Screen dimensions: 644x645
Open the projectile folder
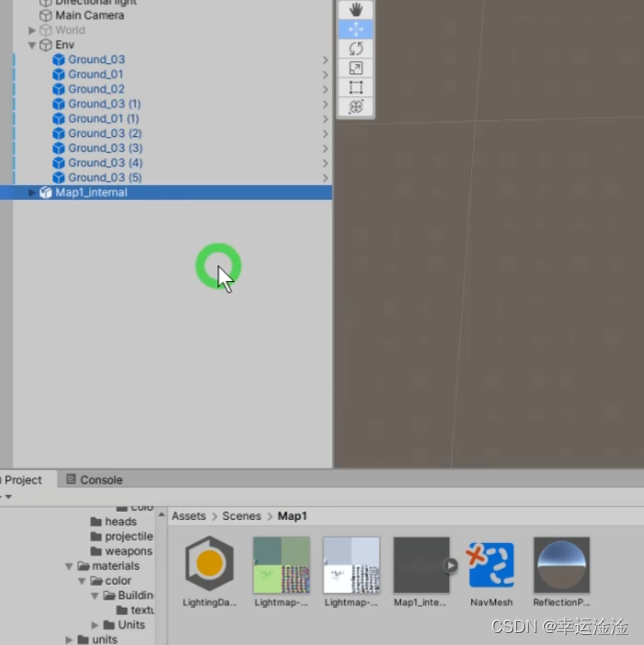[122, 536]
